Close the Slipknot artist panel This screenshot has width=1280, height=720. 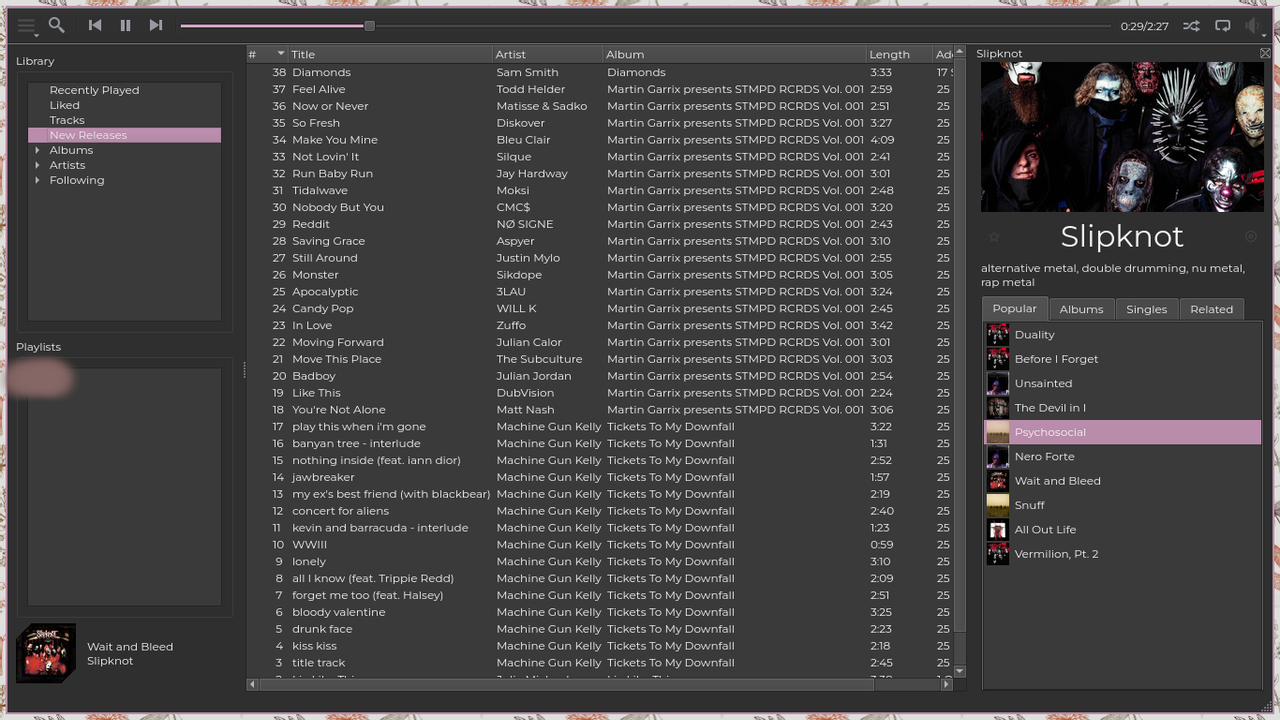coord(1265,53)
